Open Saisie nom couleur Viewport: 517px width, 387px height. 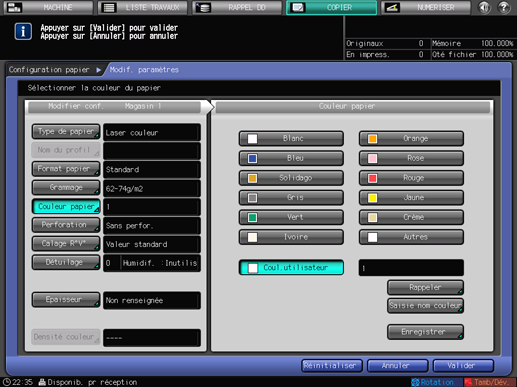[x=425, y=306]
